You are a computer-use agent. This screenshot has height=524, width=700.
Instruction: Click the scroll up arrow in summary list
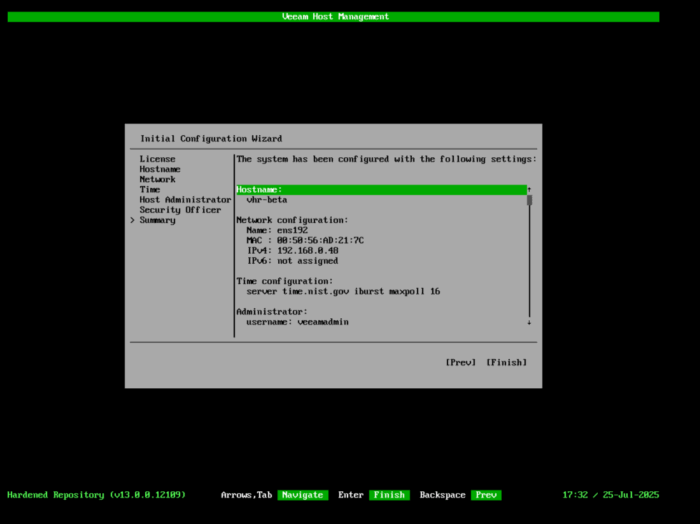tap(529, 190)
